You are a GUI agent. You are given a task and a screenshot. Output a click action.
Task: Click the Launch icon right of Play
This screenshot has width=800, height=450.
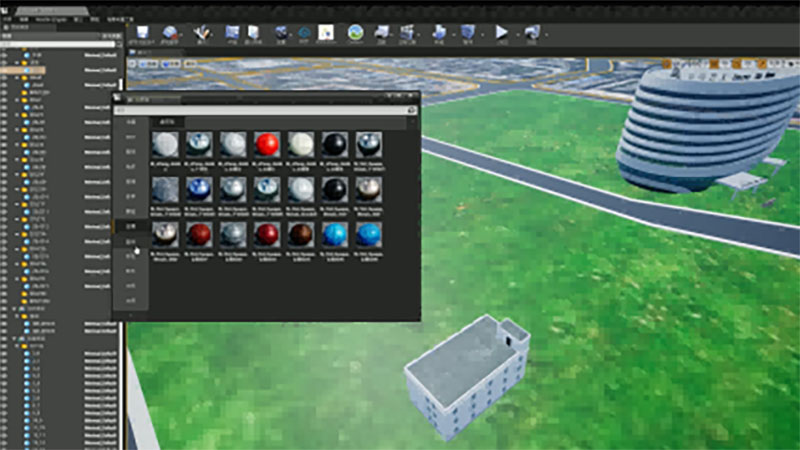tap(531, 33)
